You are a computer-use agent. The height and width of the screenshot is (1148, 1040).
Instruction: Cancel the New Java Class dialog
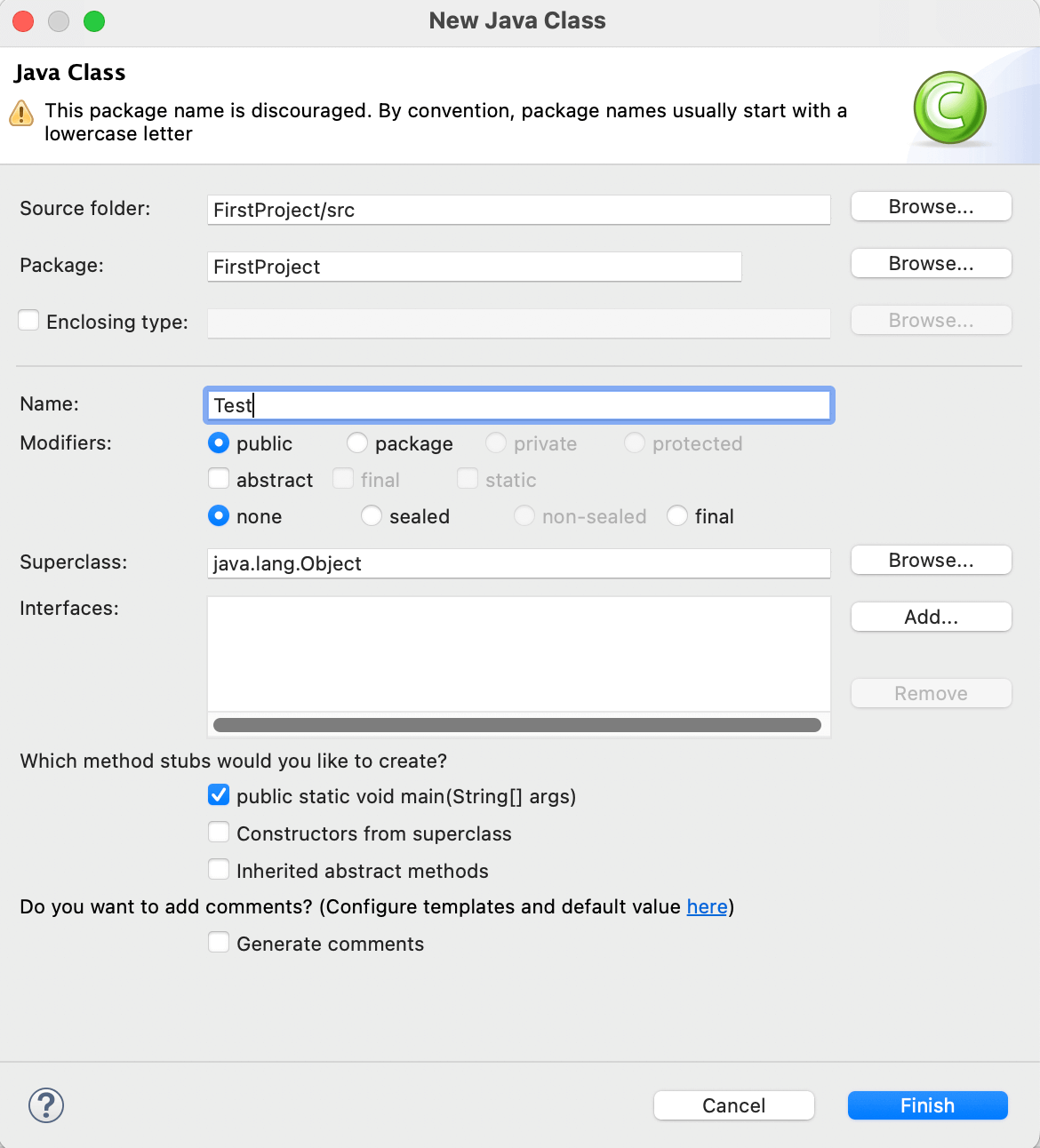click(733, 1105)
